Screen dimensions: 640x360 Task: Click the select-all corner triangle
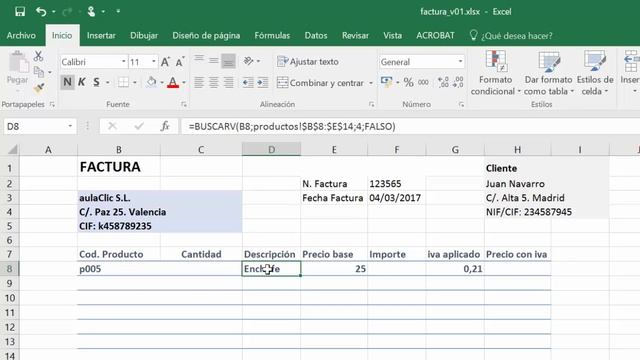tap(13, 150)
